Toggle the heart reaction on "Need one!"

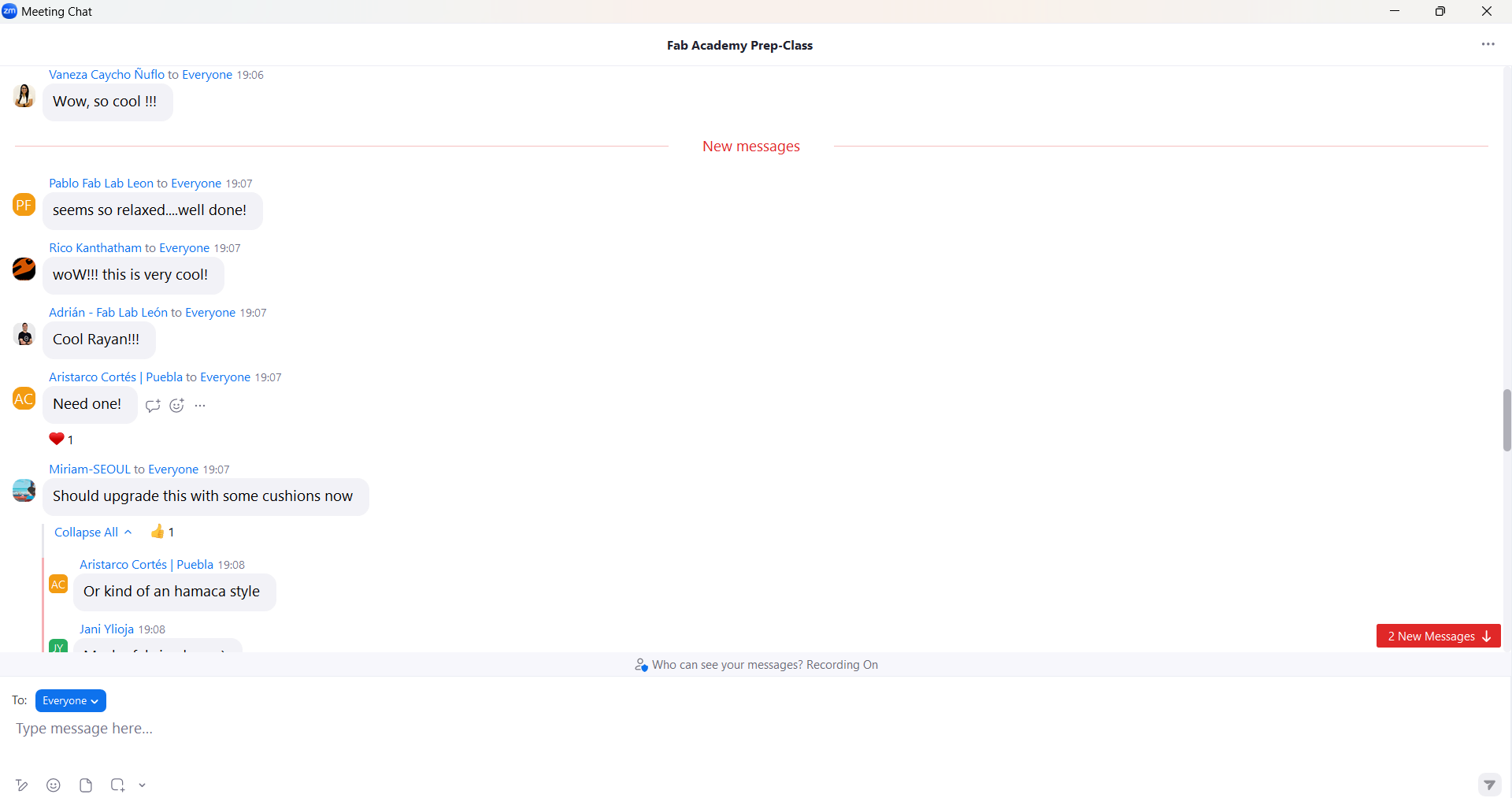61,439
